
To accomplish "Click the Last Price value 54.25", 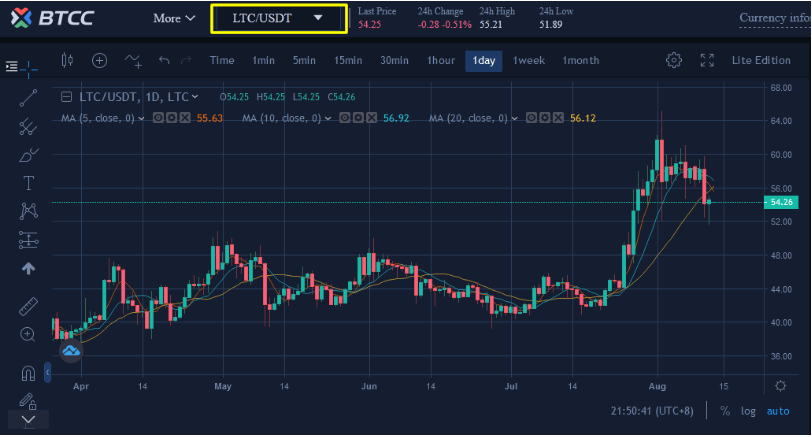I will (x=369, y=25).
